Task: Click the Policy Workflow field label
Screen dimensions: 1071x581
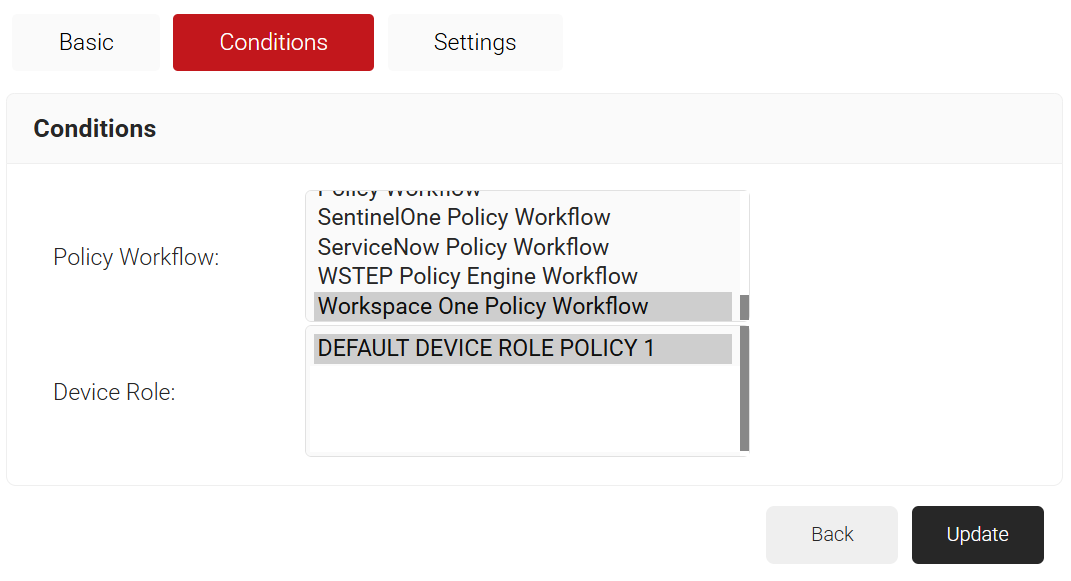Action: [136, 257]
